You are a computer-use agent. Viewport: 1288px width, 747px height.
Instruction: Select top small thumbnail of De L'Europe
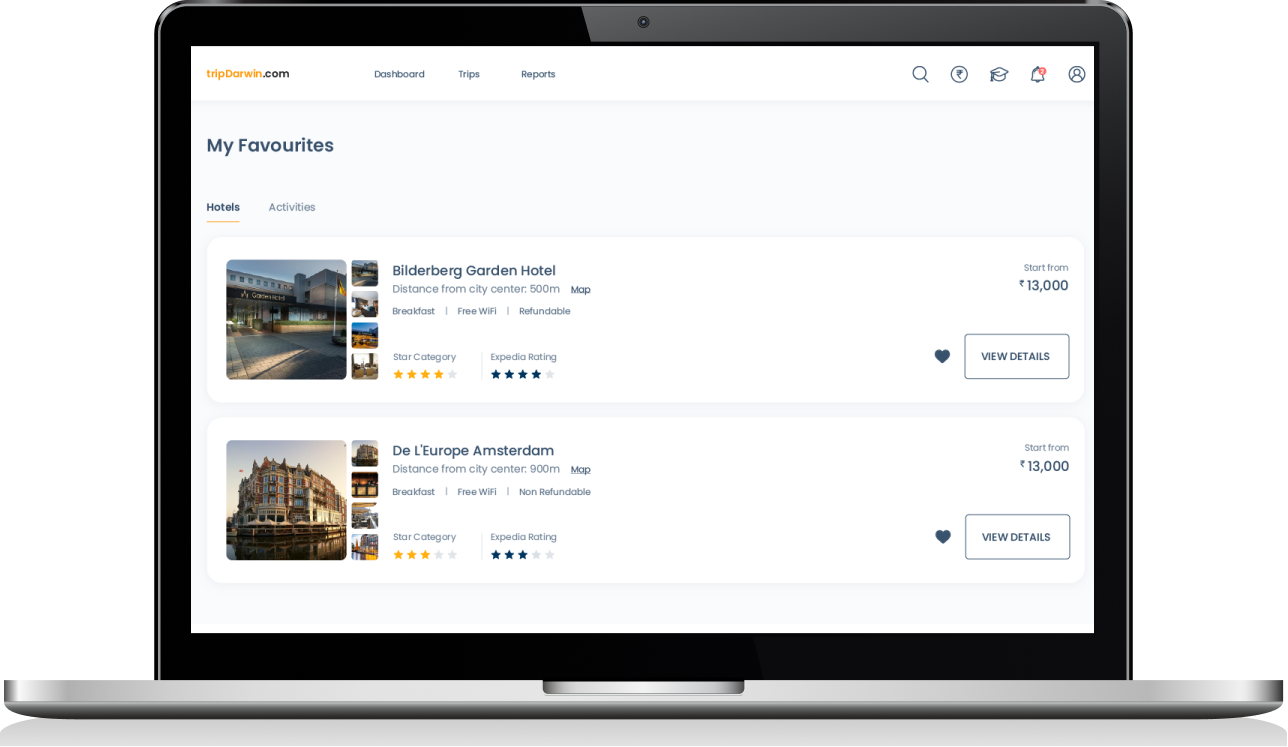(365, 453)
